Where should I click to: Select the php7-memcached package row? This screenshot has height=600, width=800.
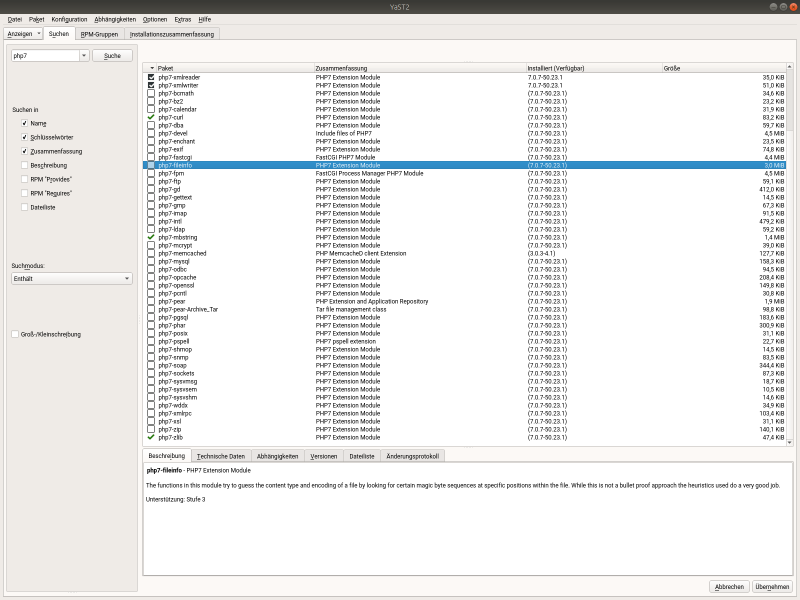tap(464, 254)
